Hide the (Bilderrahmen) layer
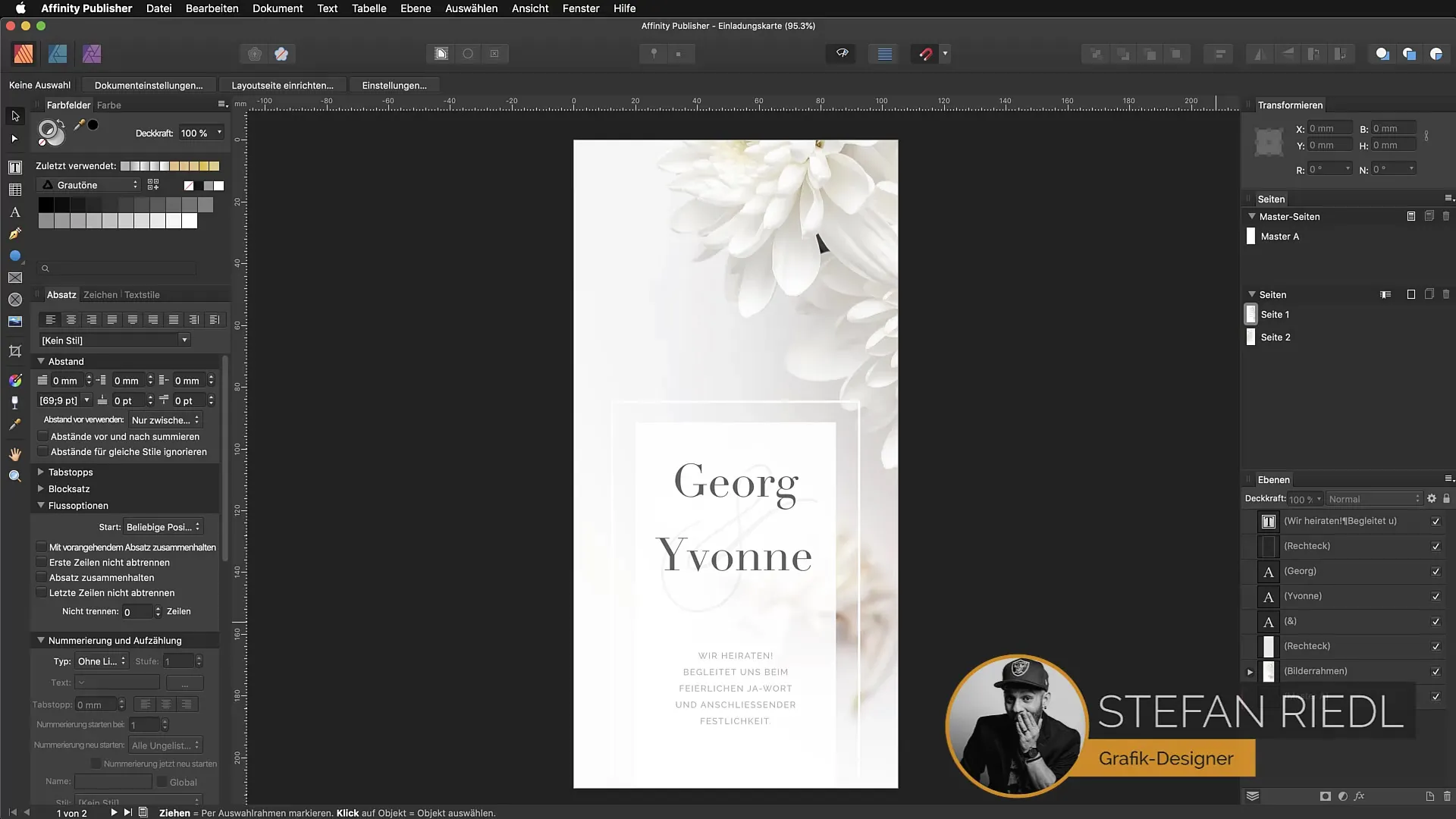 point(1436,672)
